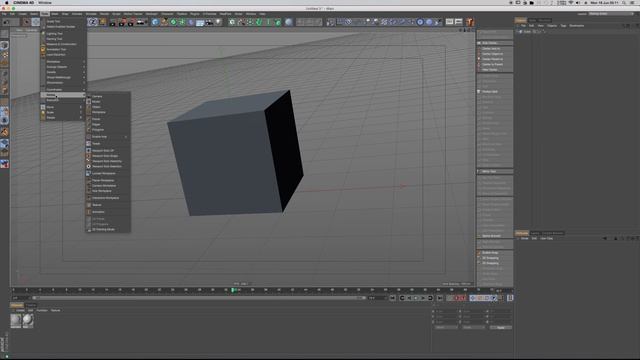Image resolution: width=640 pixels, height=360 pixels.
Task: Select the Cube object in Objects manager
Action: (x=527, y=31)
